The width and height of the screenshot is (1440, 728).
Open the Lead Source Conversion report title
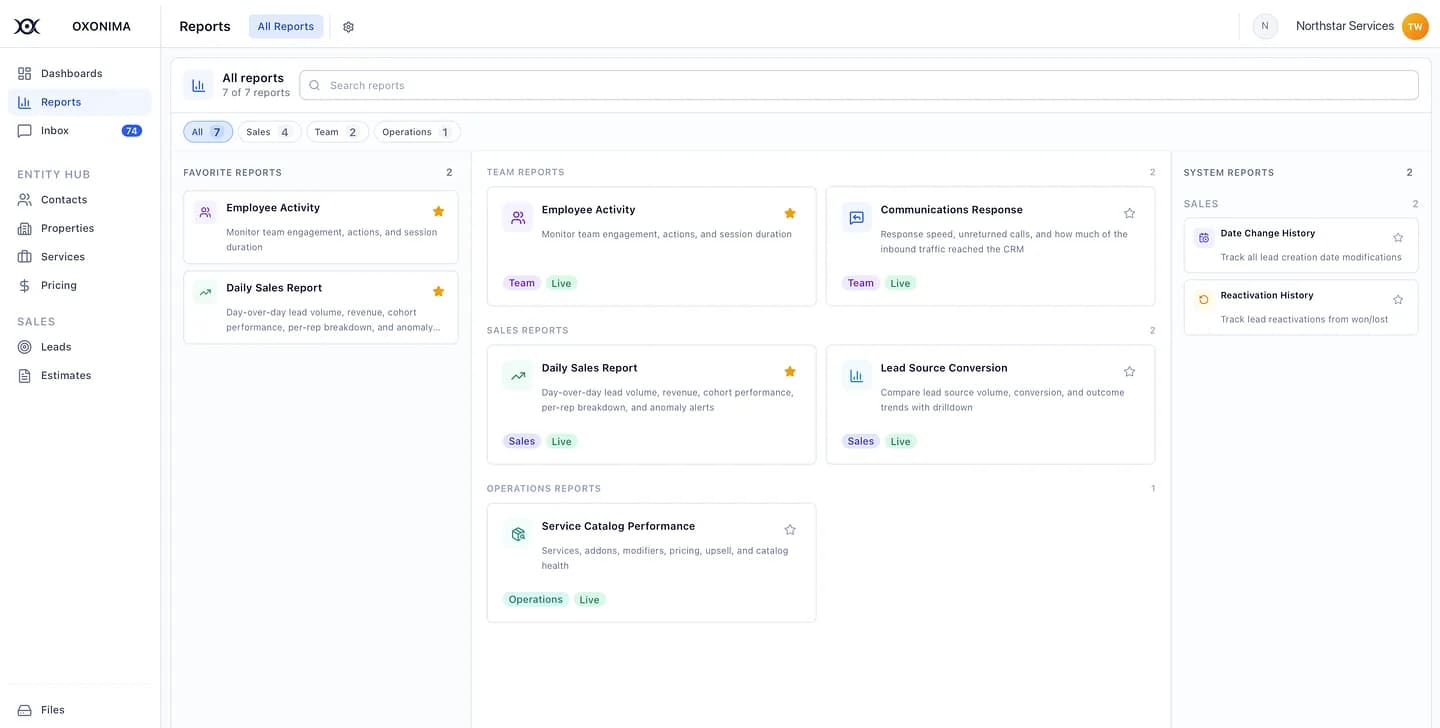pos(944,368)
